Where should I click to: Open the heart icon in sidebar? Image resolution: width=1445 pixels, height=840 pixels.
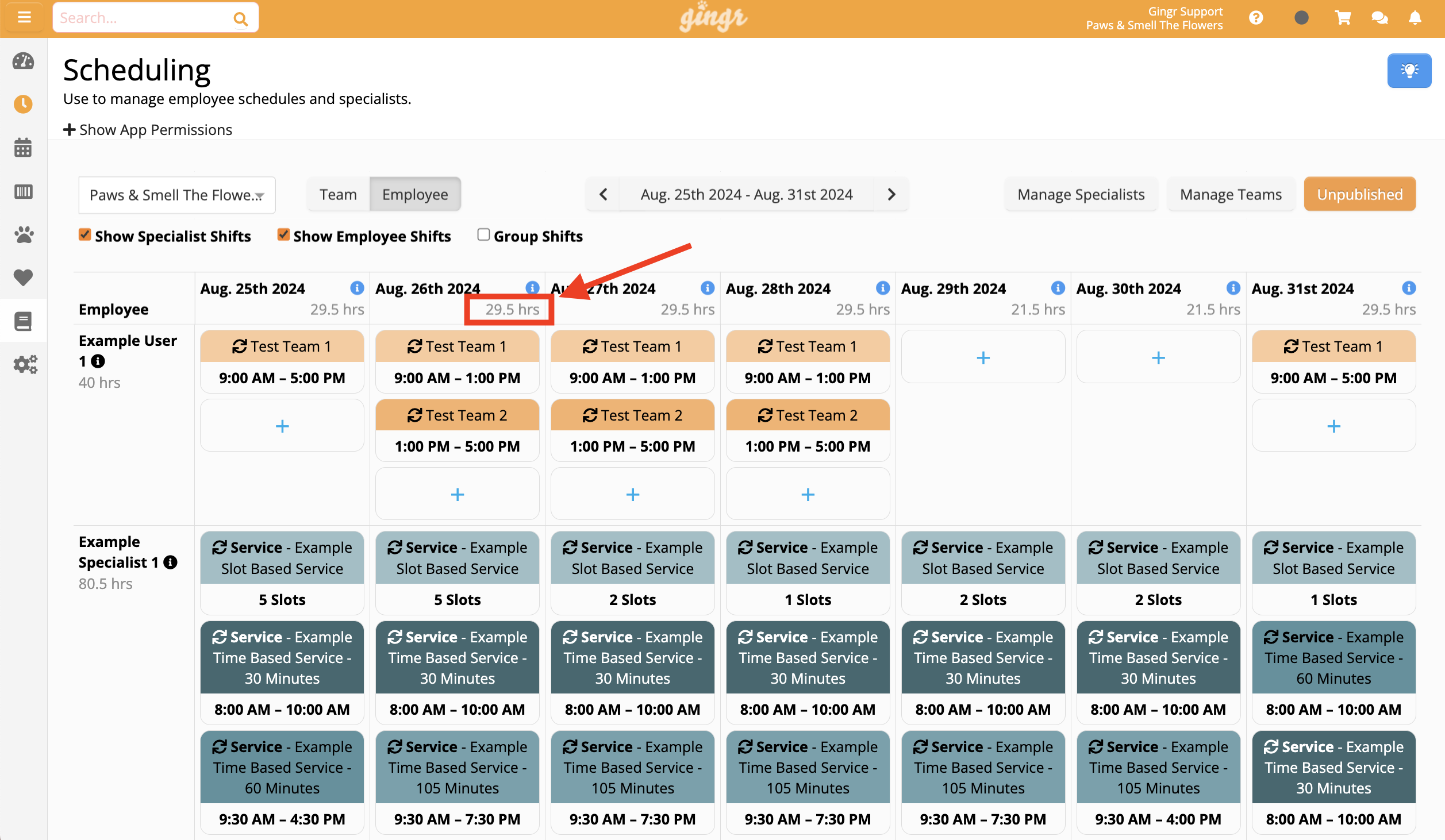[x=24, y=278]
